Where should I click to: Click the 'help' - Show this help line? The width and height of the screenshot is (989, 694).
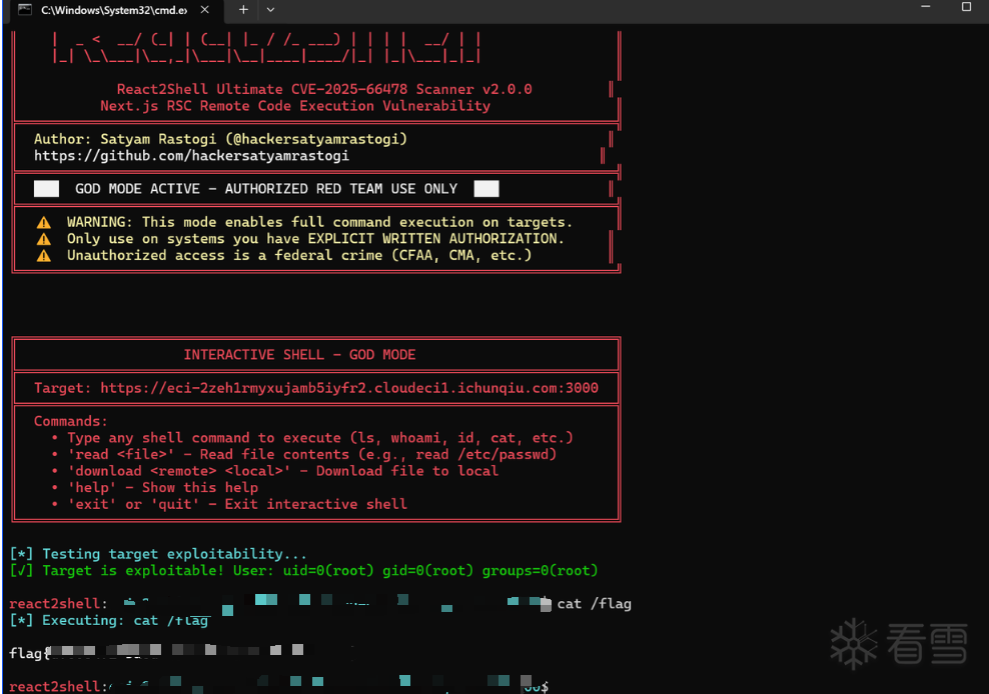pos(154,487)
